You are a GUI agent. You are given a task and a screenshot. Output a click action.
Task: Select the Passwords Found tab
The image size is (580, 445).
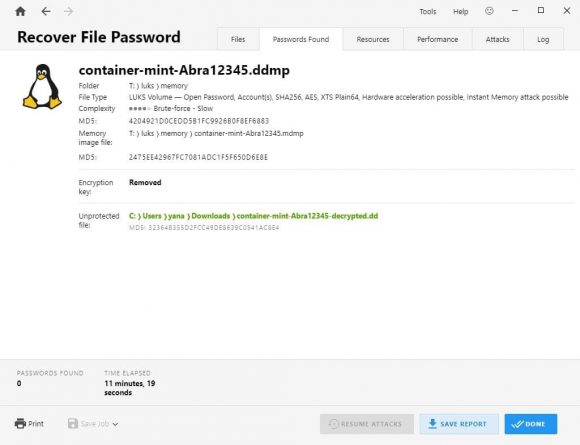pos(301,39)
